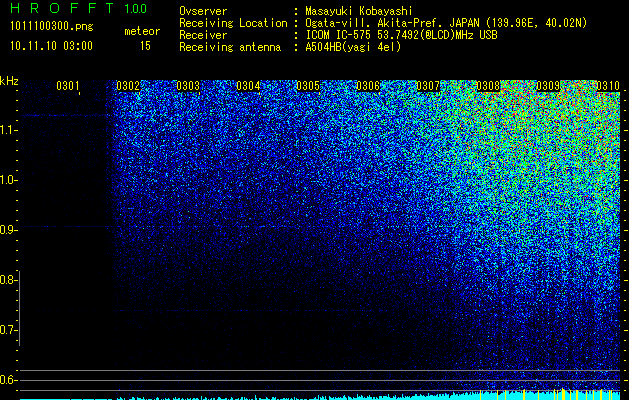Viewport: 629px width, 400px height.
Task: Click the kHz axis unit label
Action: point(9,81)
